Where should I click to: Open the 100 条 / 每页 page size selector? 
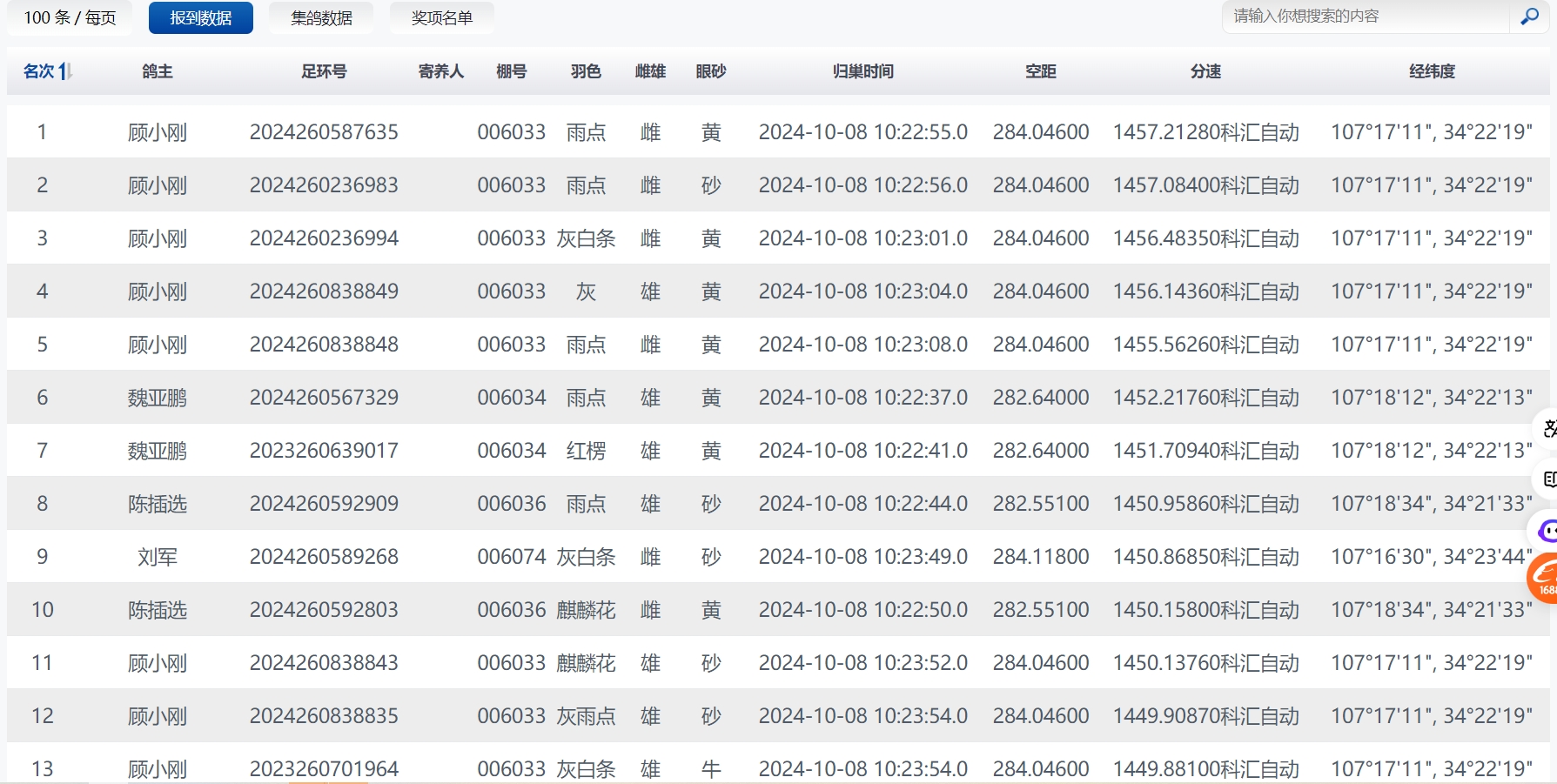click(x=70, y=17)
